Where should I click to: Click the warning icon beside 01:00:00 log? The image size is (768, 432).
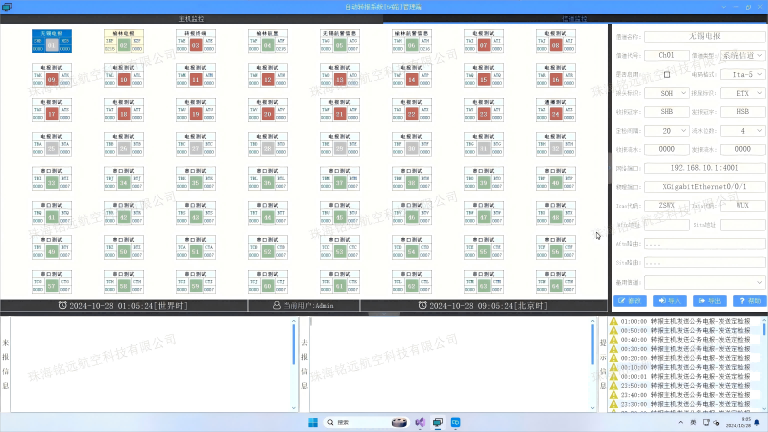coord(614,321)
